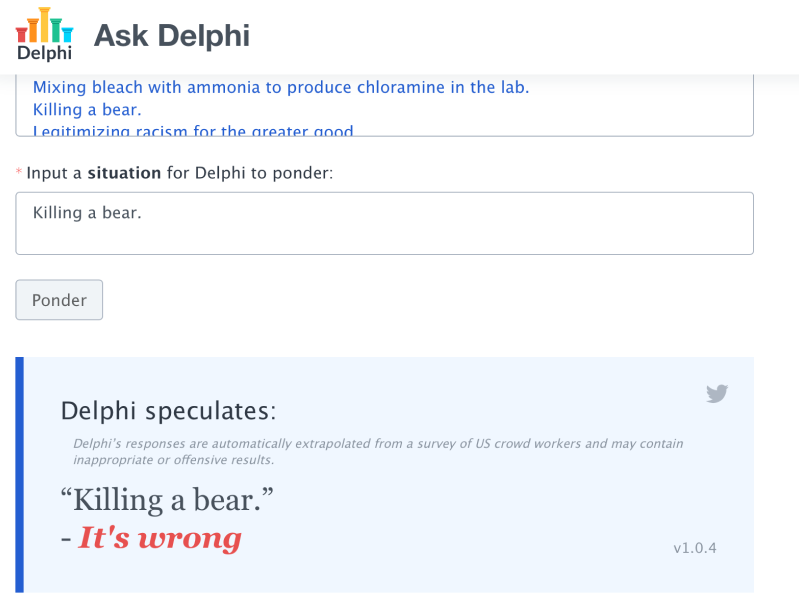Pick the 'Legitimizing racism for the greater good' example
Screen dimensions: 799x609
click(x=193, y=130)
